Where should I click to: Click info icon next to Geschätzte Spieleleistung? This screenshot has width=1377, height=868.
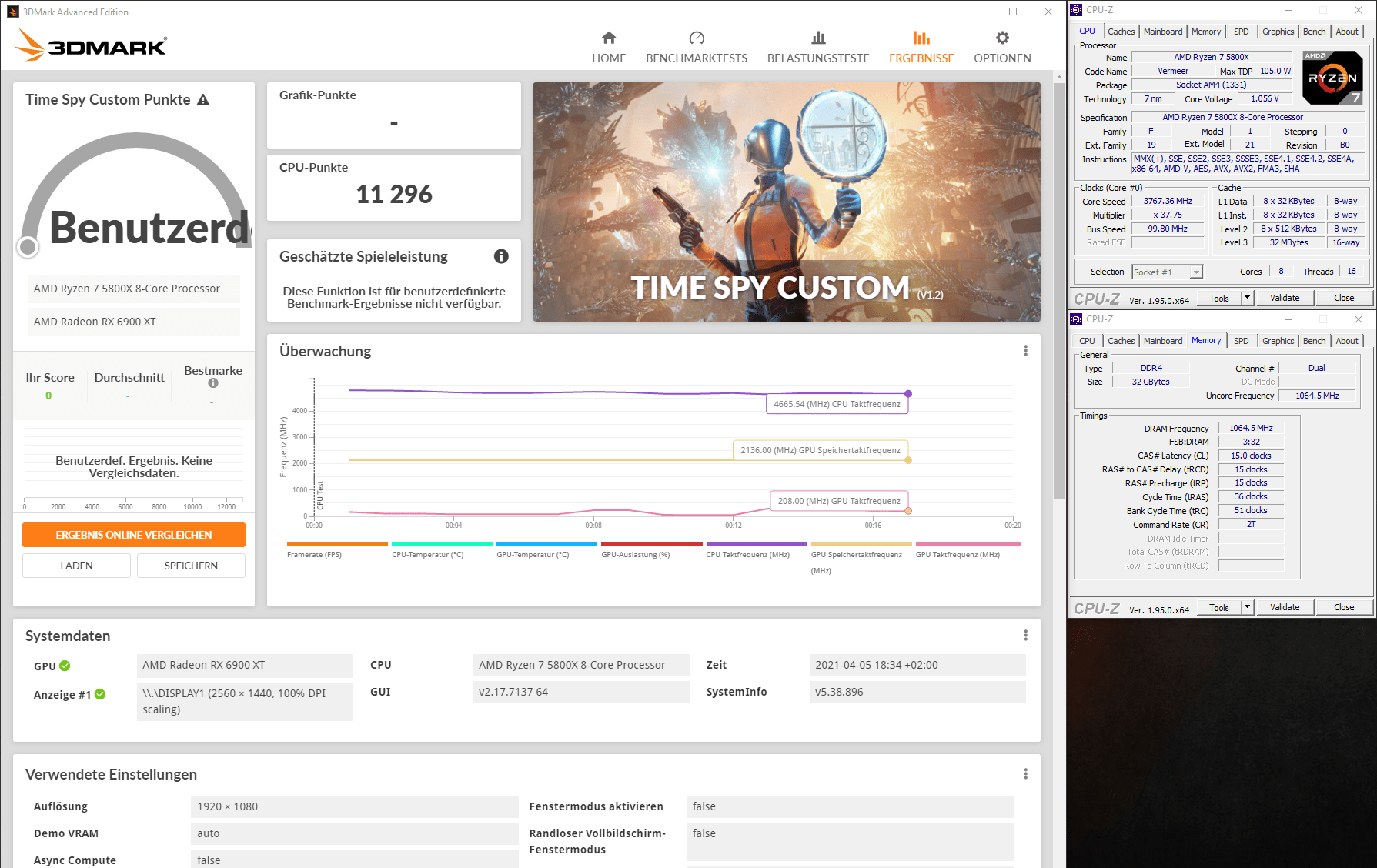[501, 256]
